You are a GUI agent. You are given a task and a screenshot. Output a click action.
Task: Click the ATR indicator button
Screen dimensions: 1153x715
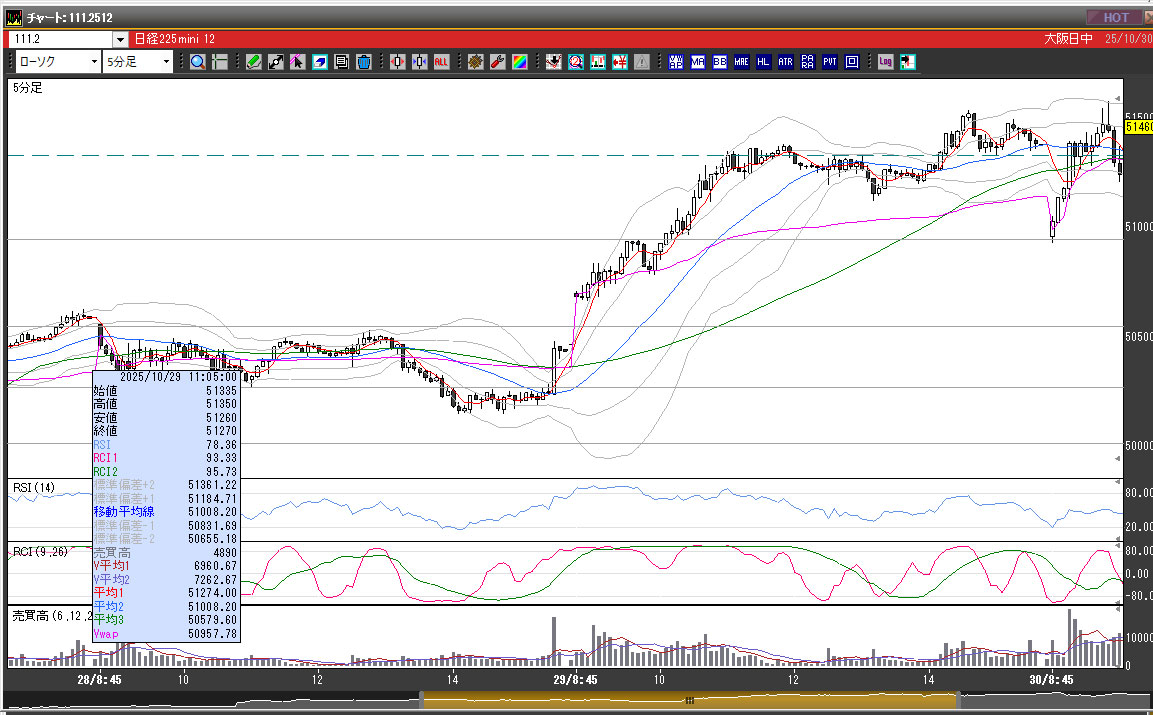[x=785, y=62]
